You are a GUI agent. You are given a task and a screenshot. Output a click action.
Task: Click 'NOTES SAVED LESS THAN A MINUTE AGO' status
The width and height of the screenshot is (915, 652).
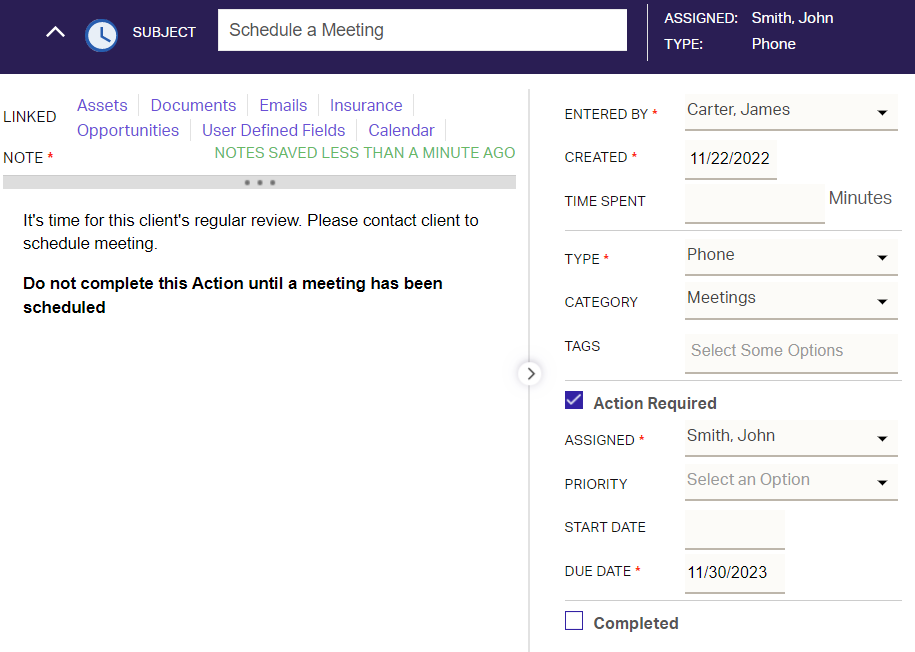(365, 153)
